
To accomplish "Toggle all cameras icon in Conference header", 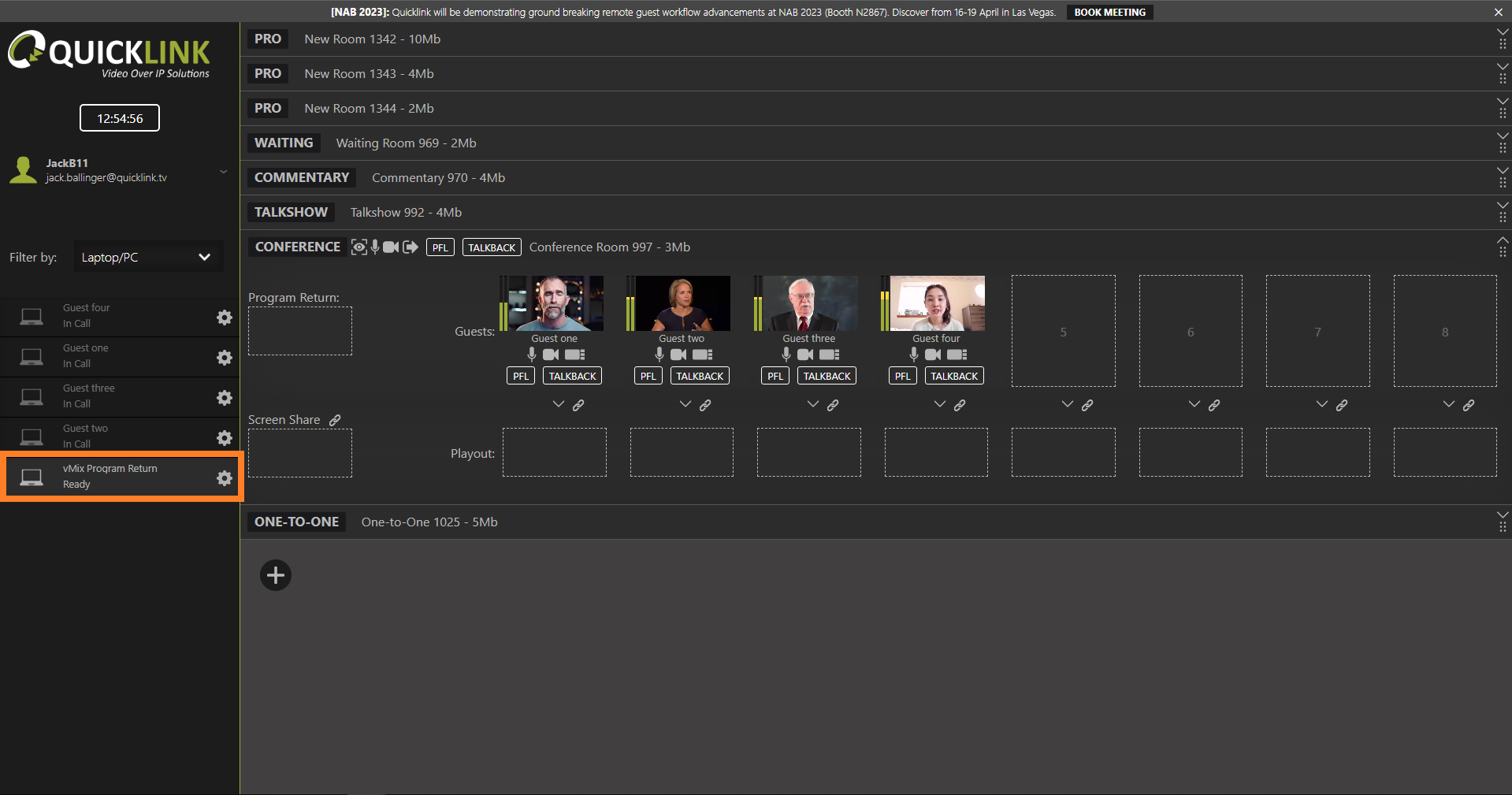I will pos(391,247).
